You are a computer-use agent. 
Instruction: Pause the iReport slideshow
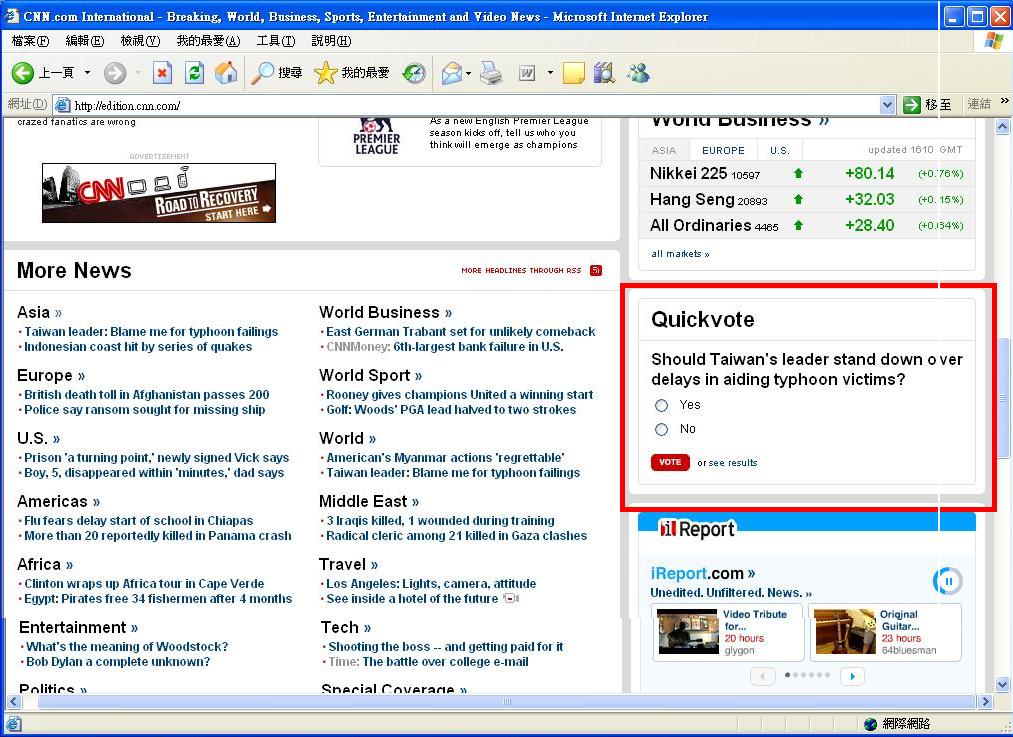pos(948,581)
